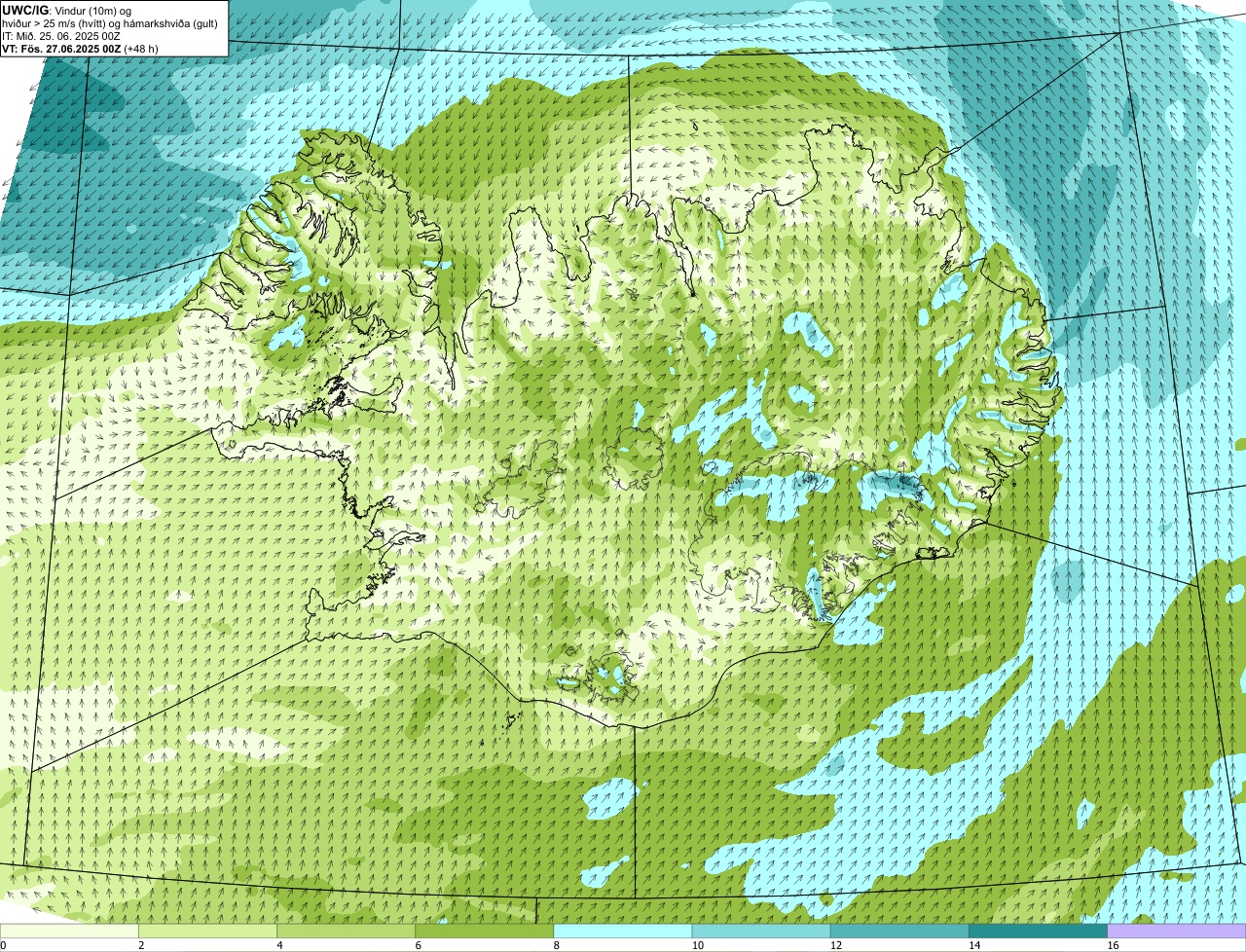
Task: Select the 14–16 m/s dark teal legend segment
Action: click(x=1038, y=932)
